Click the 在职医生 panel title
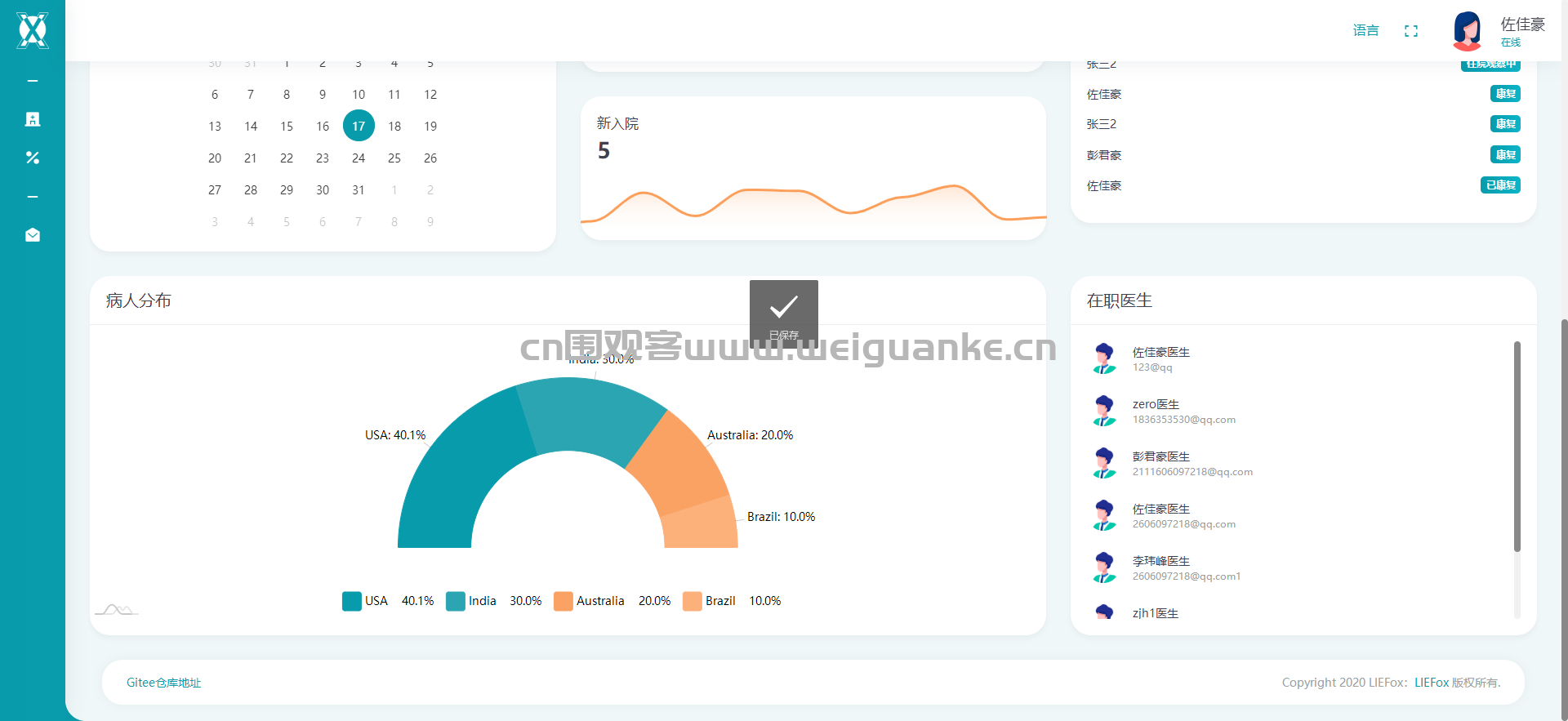The height and width of the screenshot is (721, 1568). pos(1120,300)
